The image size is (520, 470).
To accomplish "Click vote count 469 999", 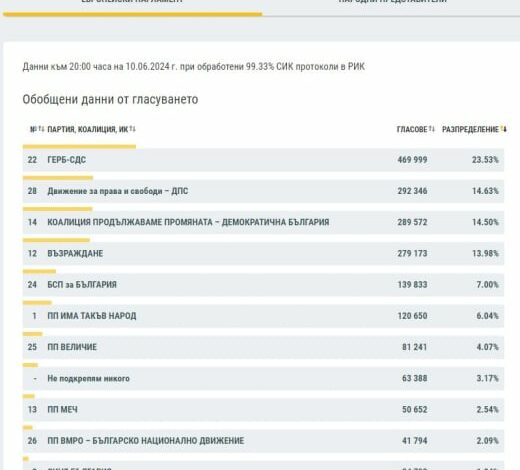I will tap(412, 160).
